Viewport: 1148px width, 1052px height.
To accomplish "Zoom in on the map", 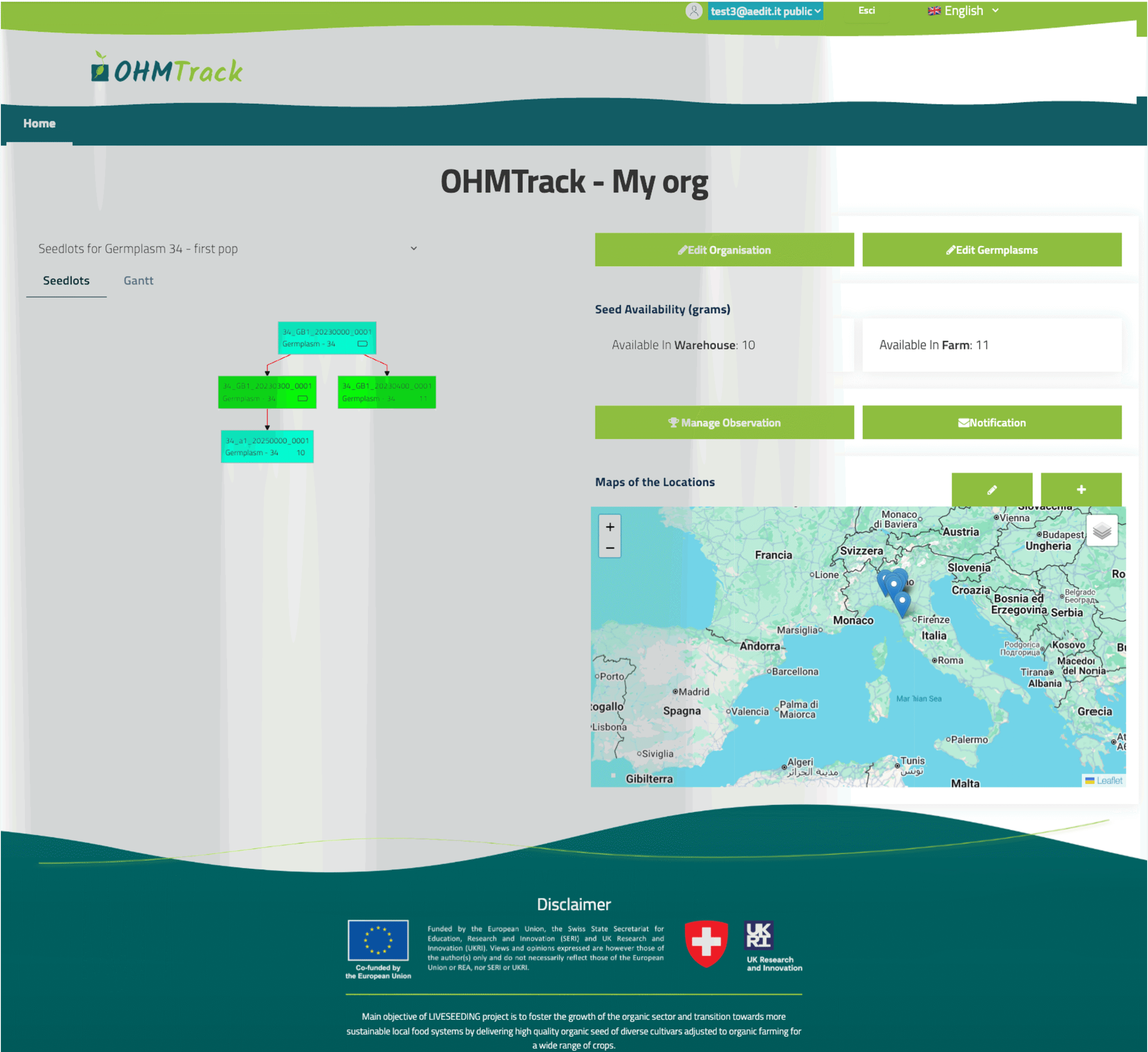I will tap(610, 527).
